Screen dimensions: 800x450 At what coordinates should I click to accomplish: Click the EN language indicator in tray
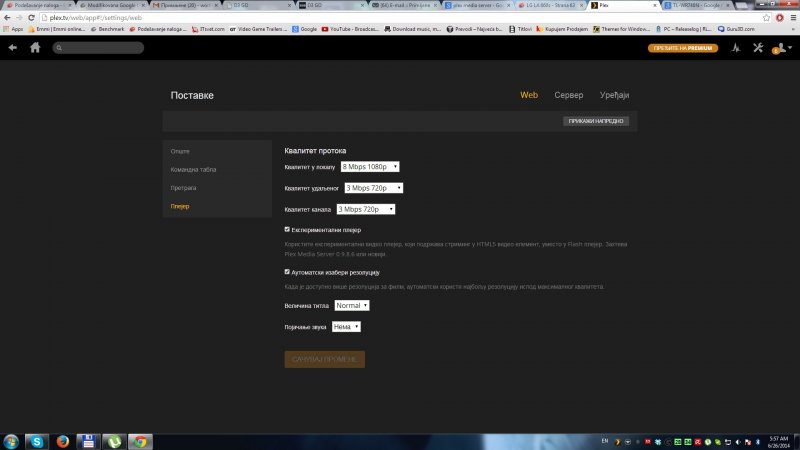click(605, 441)
